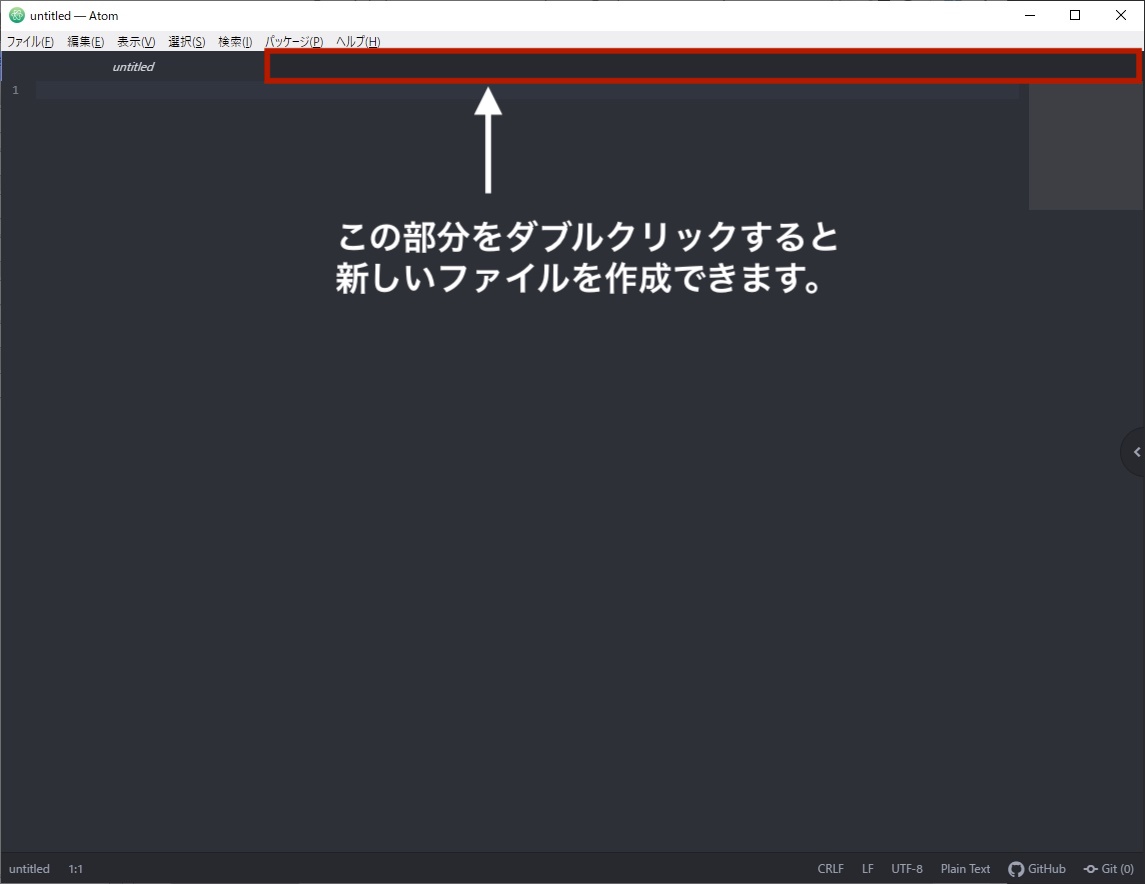Open the ファイル(F) menu

[x=30, y=42]
